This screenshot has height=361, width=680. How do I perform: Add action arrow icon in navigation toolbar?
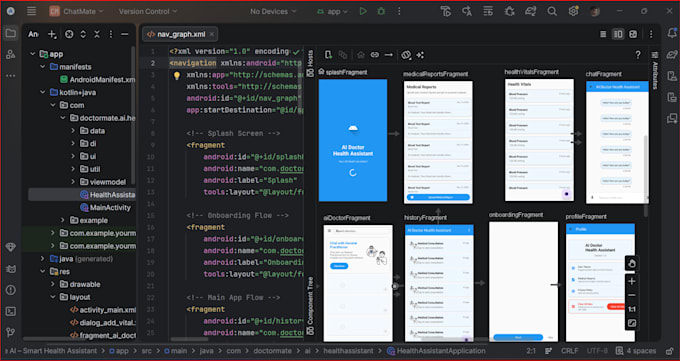click(389, 55)
